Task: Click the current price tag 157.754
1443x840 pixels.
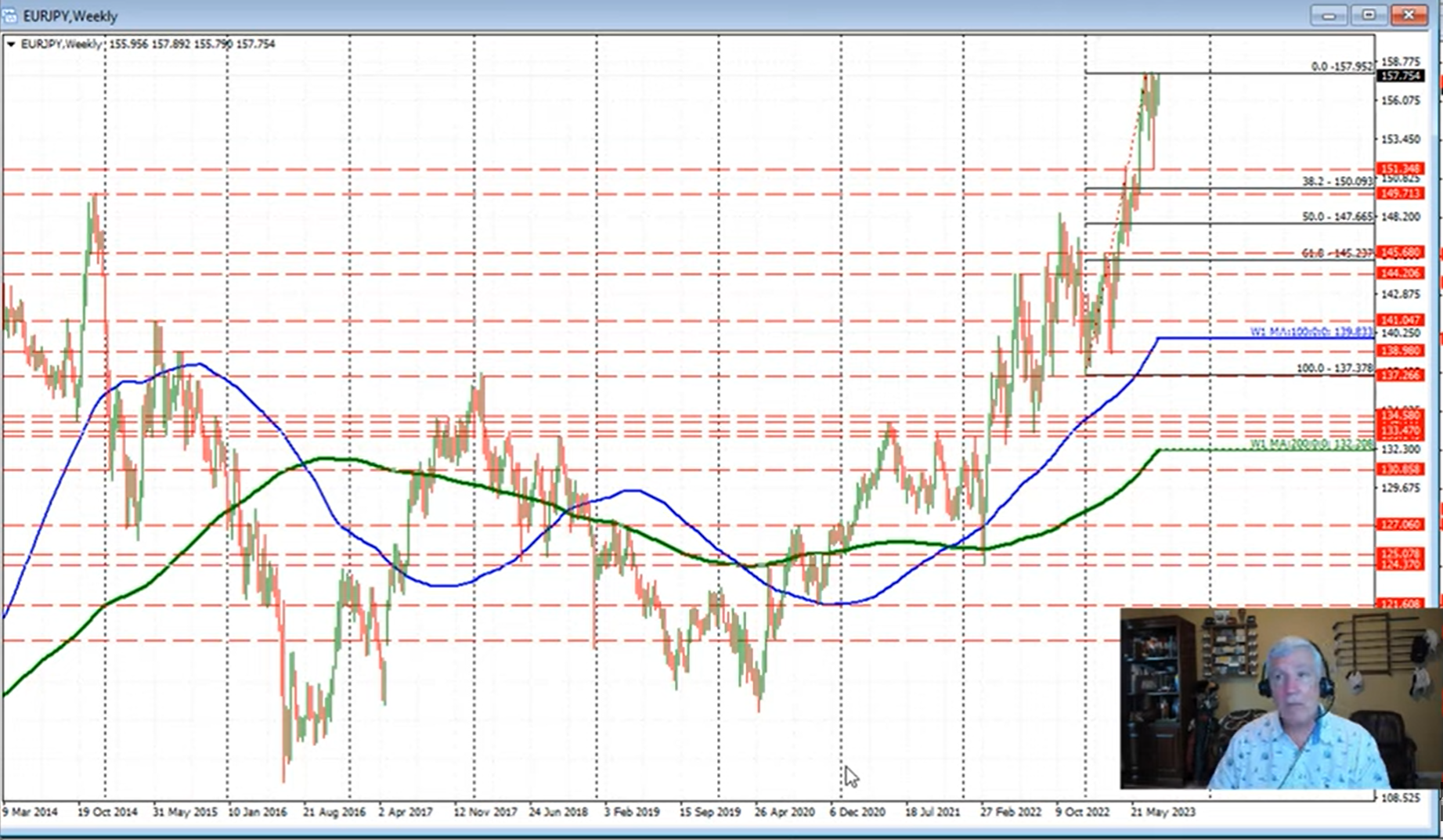Action: pos(1400,76)
